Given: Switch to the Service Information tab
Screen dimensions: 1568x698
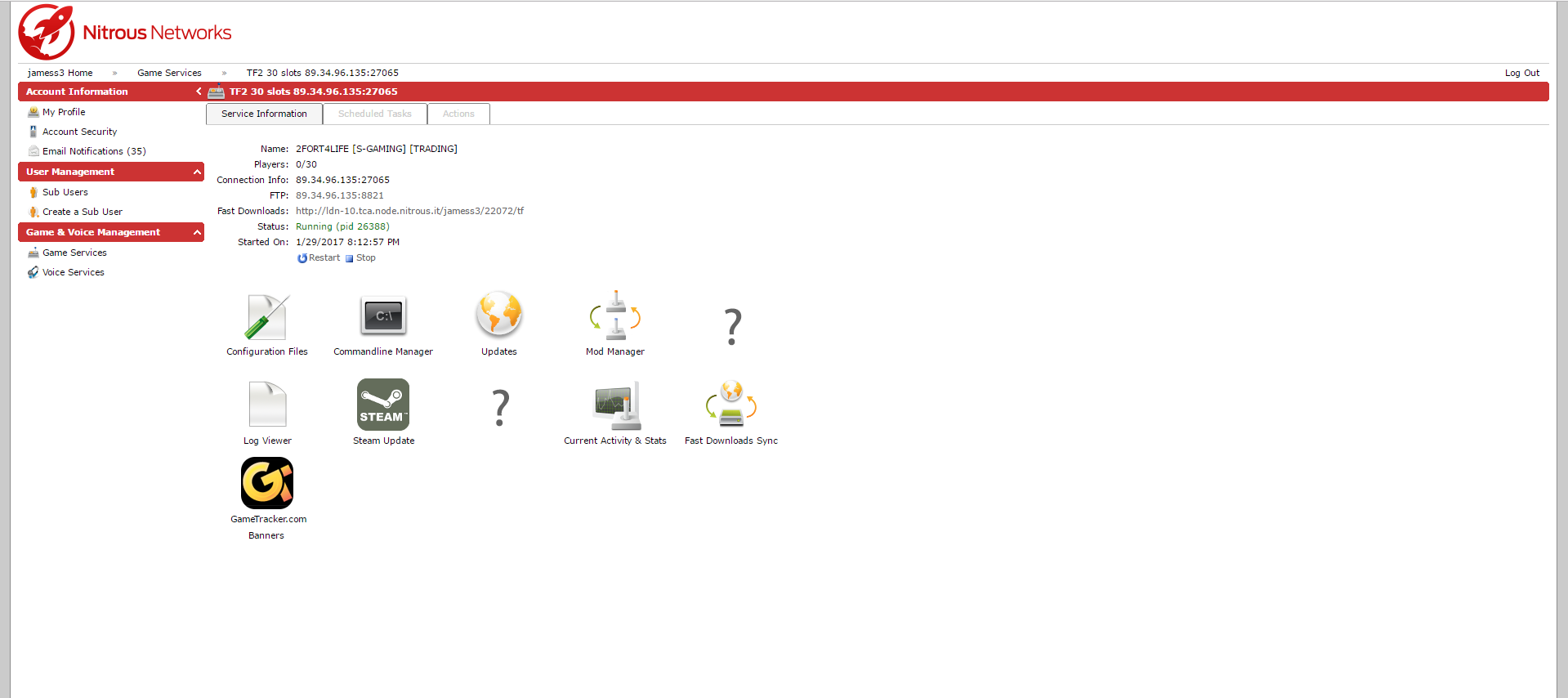Looking at the screenshot, I should coord(264,114).
